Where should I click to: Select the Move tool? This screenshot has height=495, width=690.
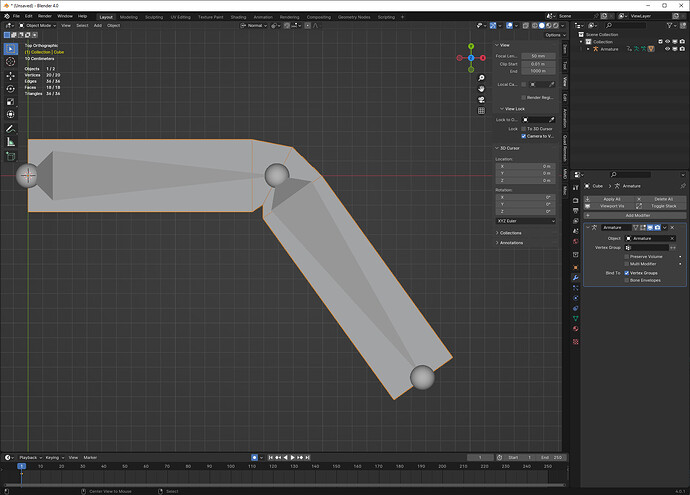[11, 76]
